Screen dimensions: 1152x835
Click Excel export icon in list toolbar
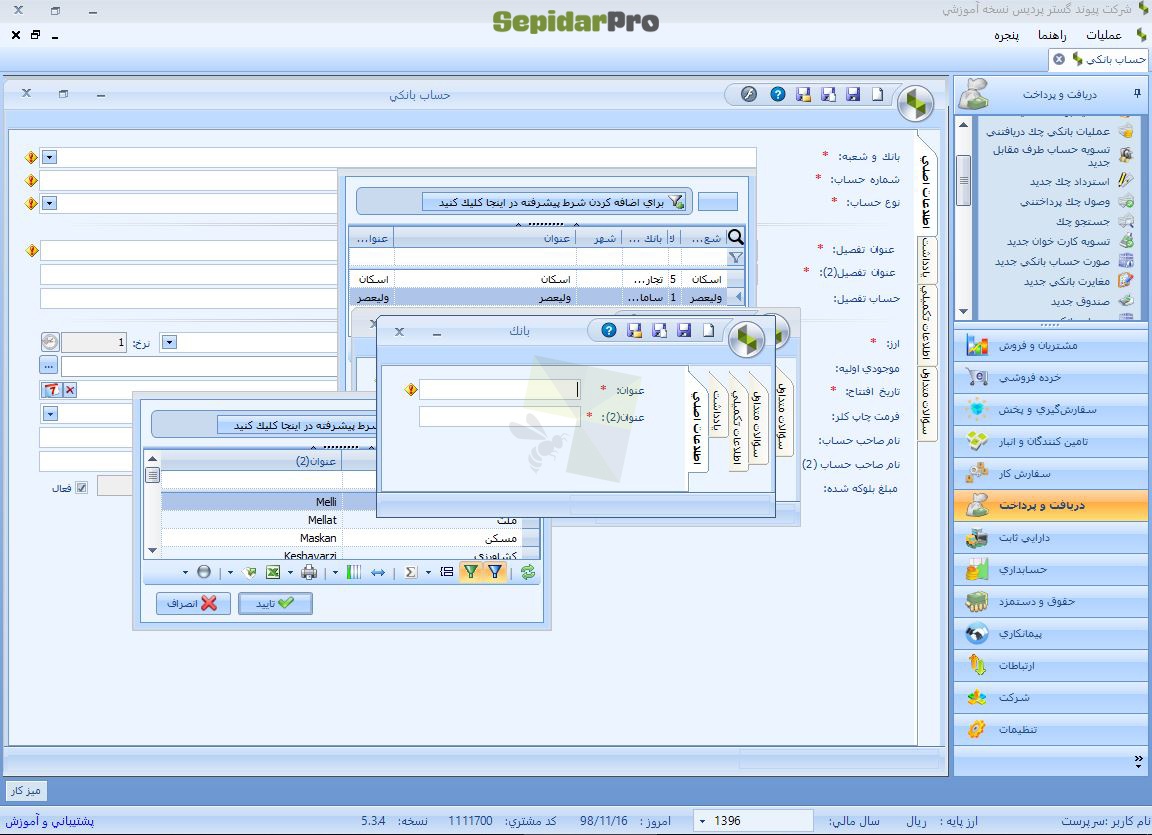coord(273,572)
